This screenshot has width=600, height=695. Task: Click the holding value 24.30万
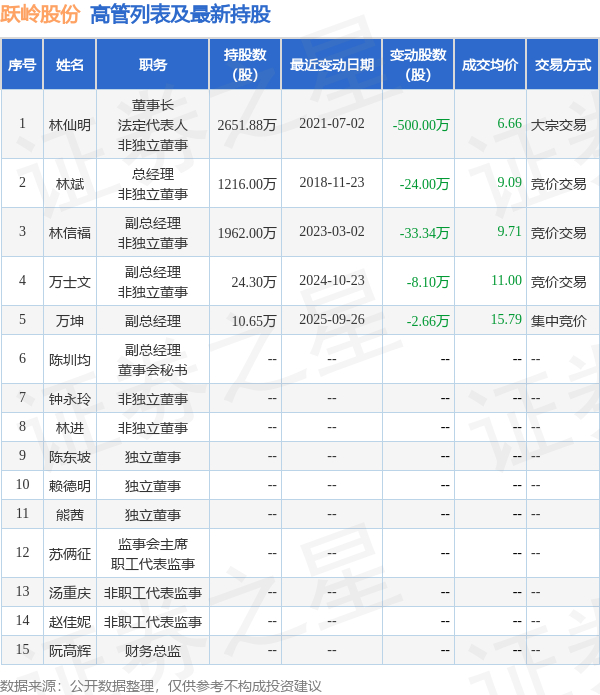pyautogui.click(x=254, y=282)
